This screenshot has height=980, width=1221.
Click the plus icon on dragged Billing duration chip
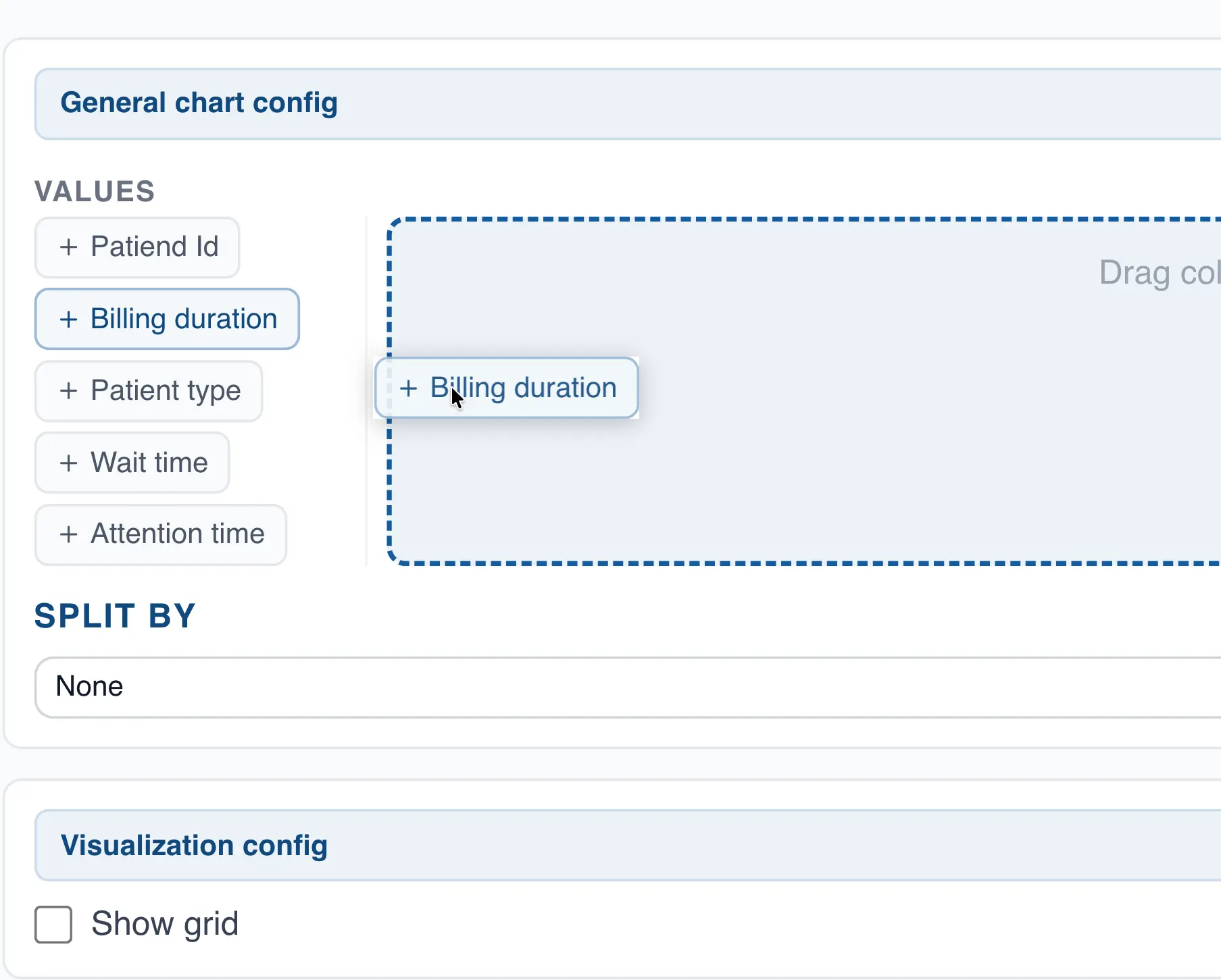point(409,388)
